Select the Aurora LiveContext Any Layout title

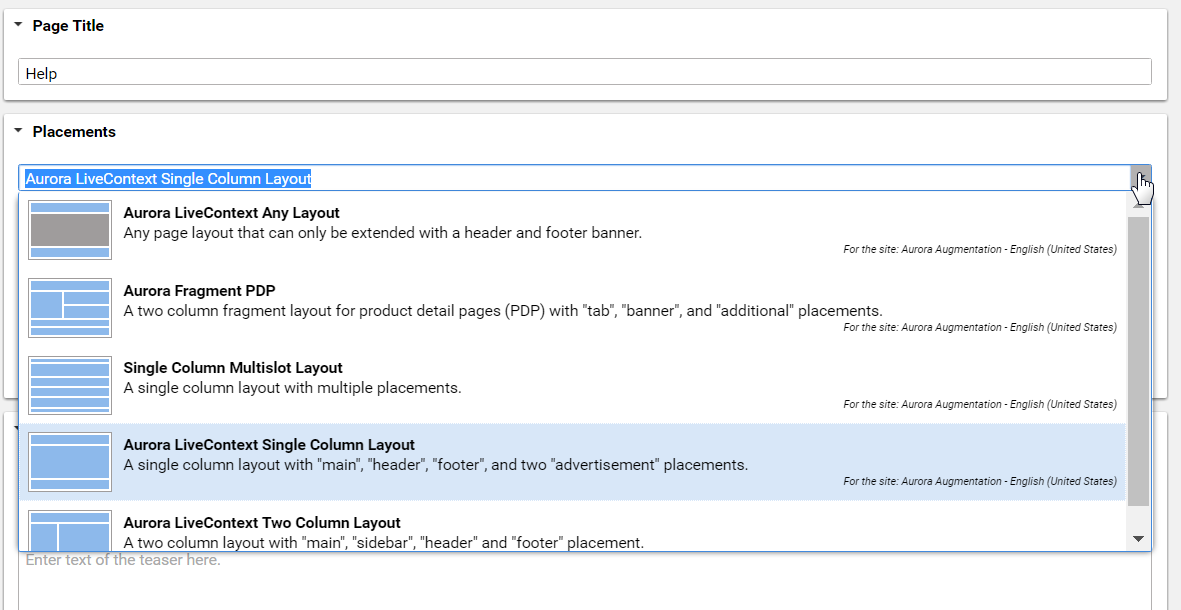coord(231,213)
